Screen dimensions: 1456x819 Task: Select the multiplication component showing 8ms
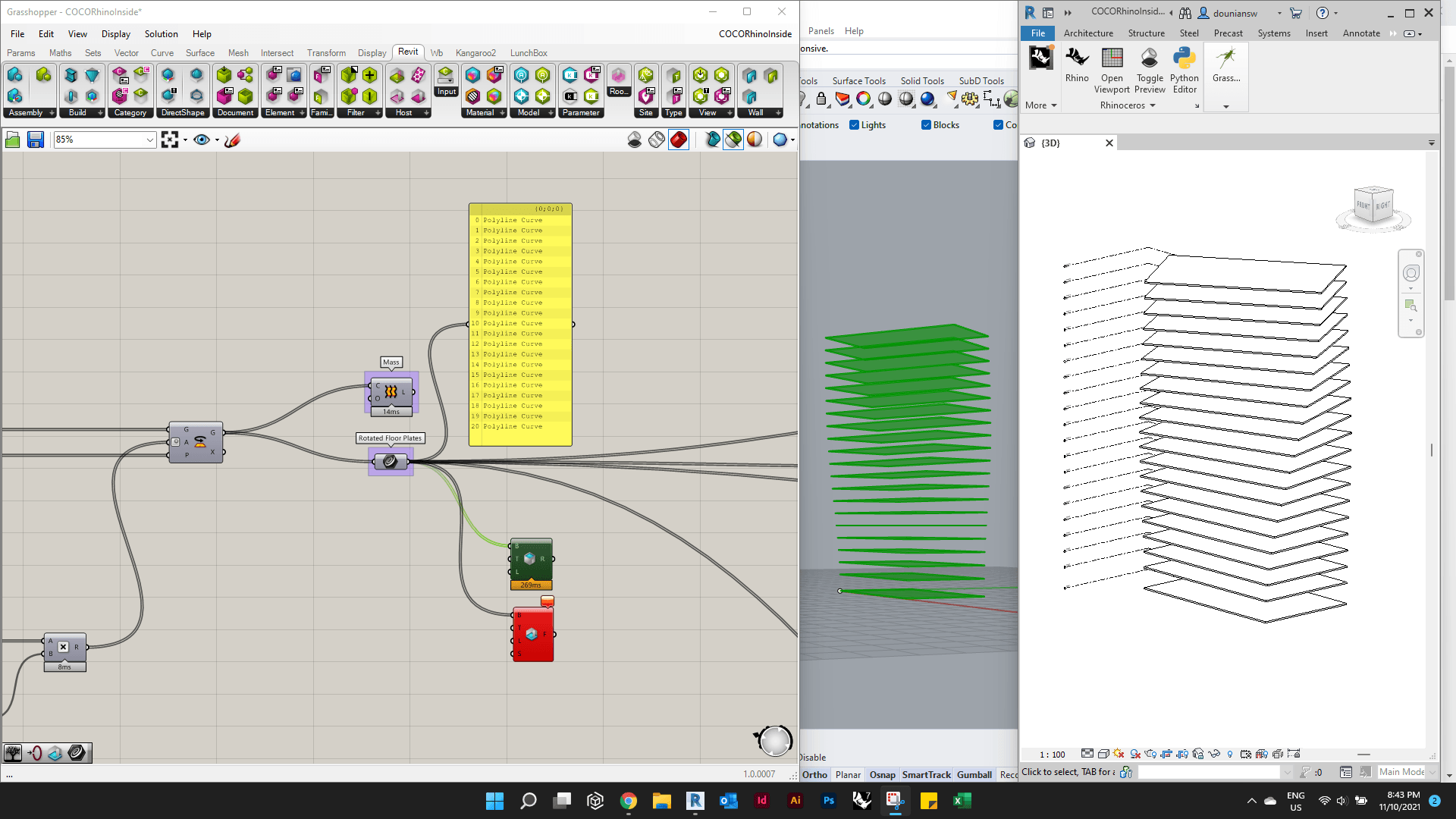tap(64, 648)
